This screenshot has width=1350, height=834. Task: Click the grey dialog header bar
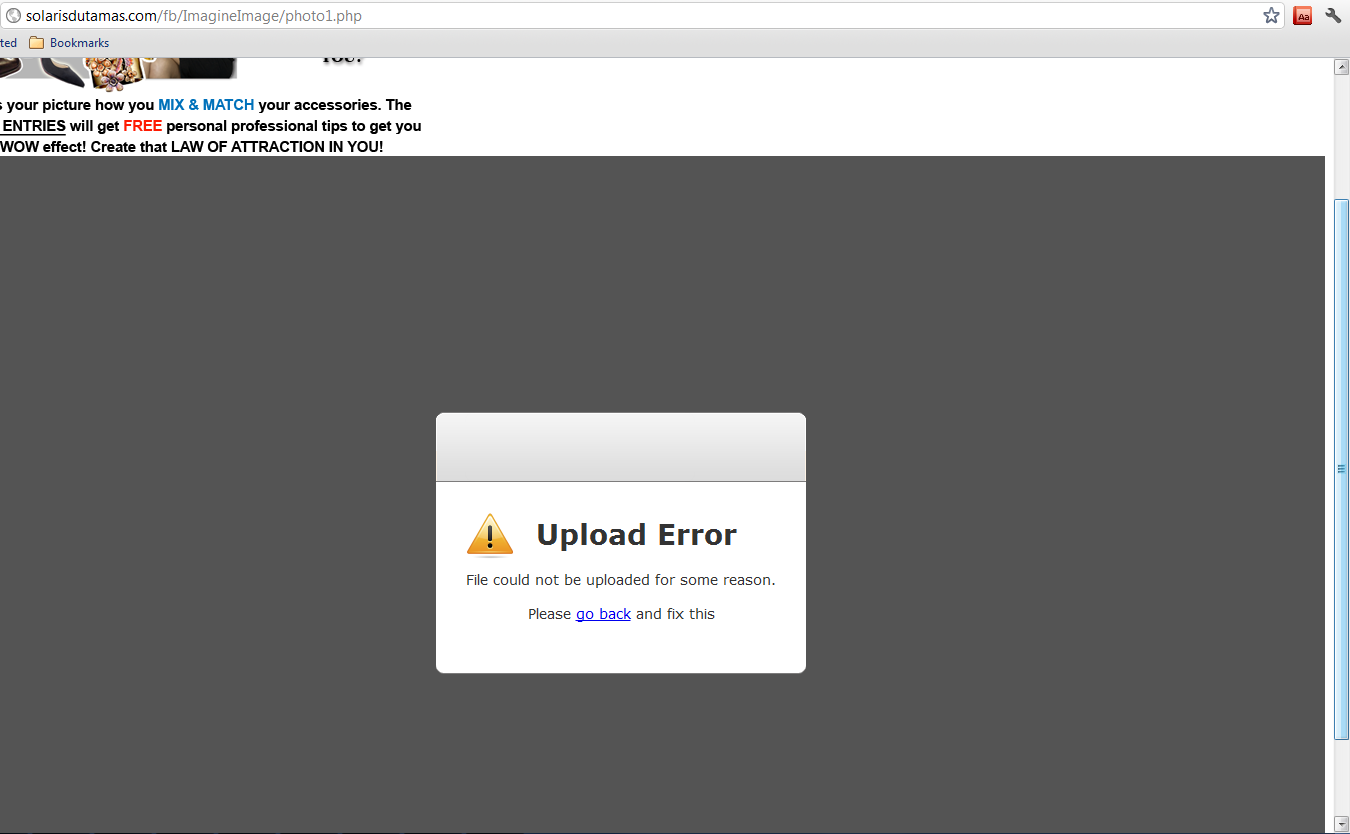620,448
